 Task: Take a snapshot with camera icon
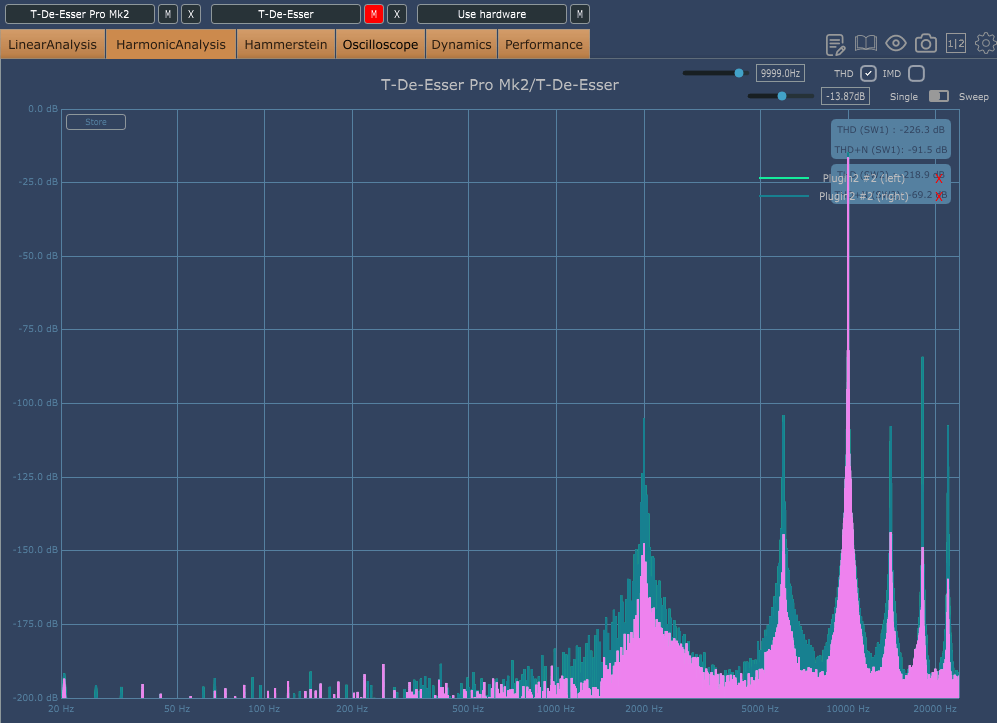click(926, 43)
